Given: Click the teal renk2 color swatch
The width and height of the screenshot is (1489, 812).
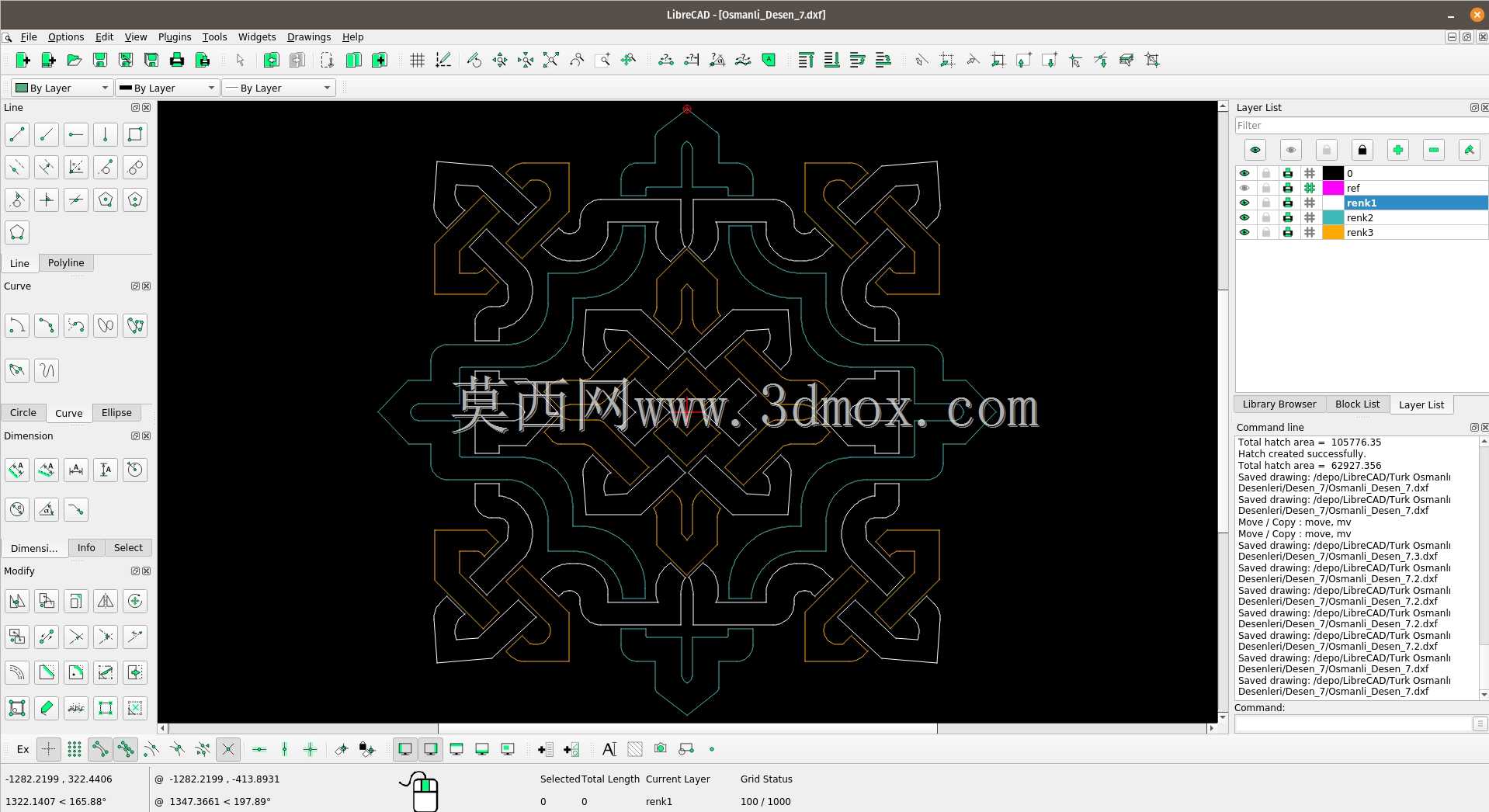Looking at the screenshot, I should pyautogui.click(x=1333, y=217).
